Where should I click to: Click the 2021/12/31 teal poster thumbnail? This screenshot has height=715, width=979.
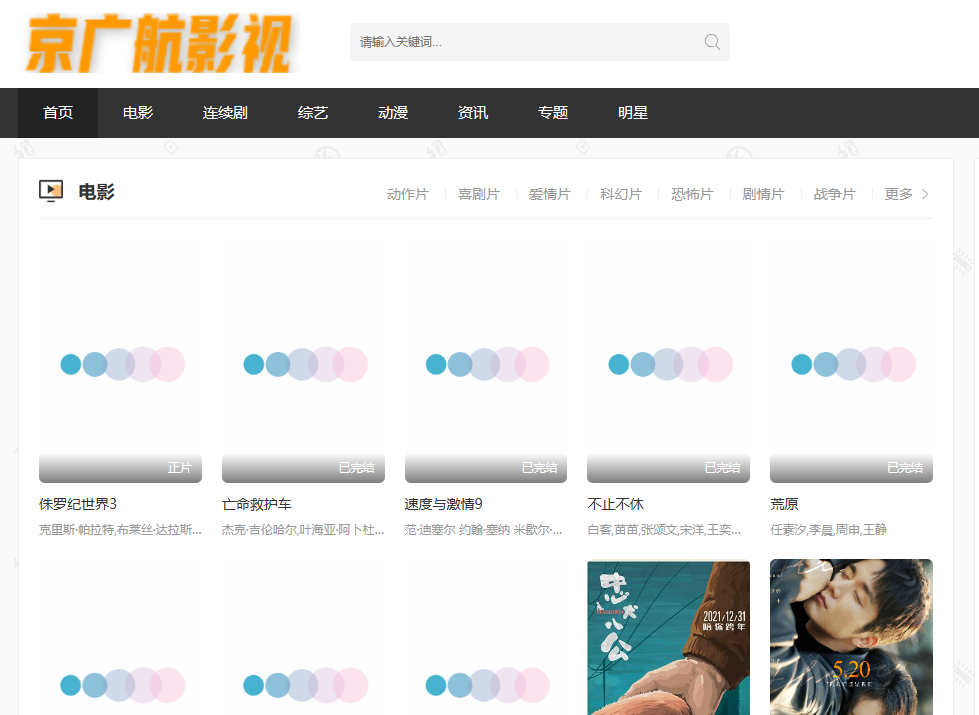(668, 637)
